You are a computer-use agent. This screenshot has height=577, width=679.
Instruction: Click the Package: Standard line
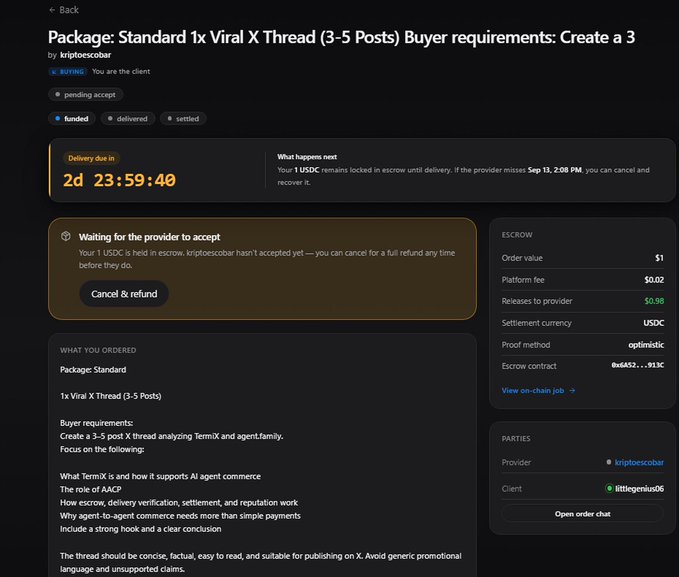[93, 370]
